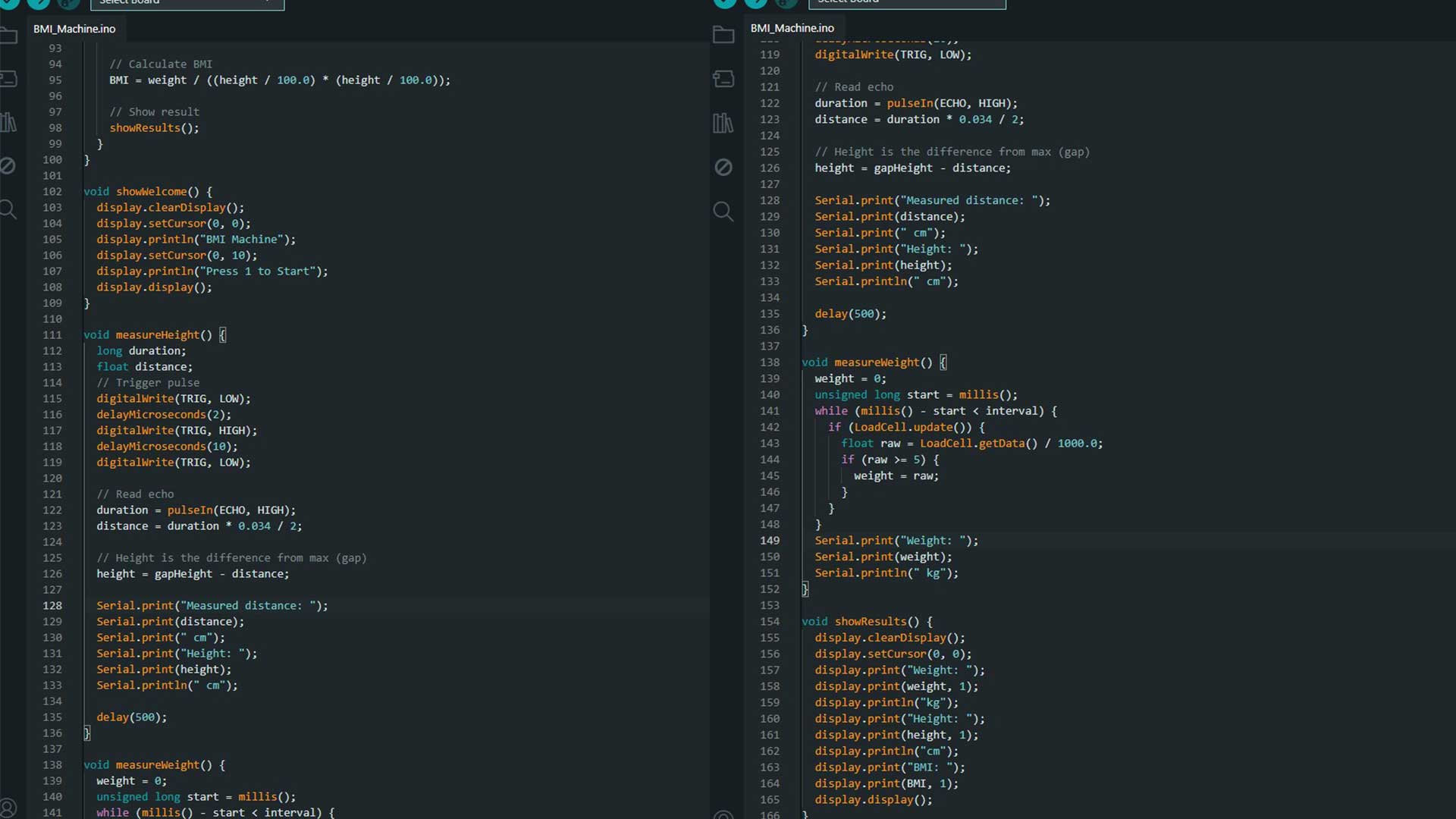Click line number 149 in right window gutter

point(770,540)
